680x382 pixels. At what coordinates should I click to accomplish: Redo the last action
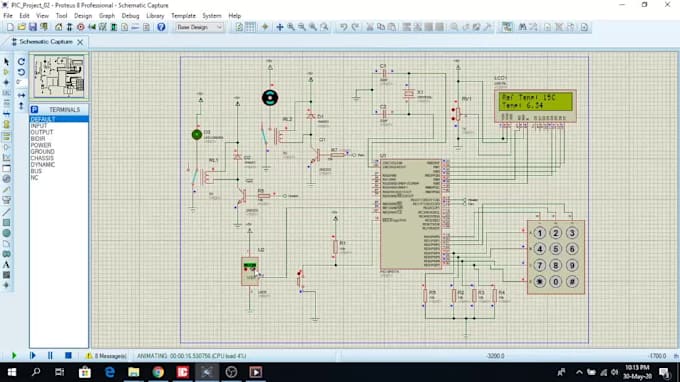pyautogui.click(x=355, y=27)
